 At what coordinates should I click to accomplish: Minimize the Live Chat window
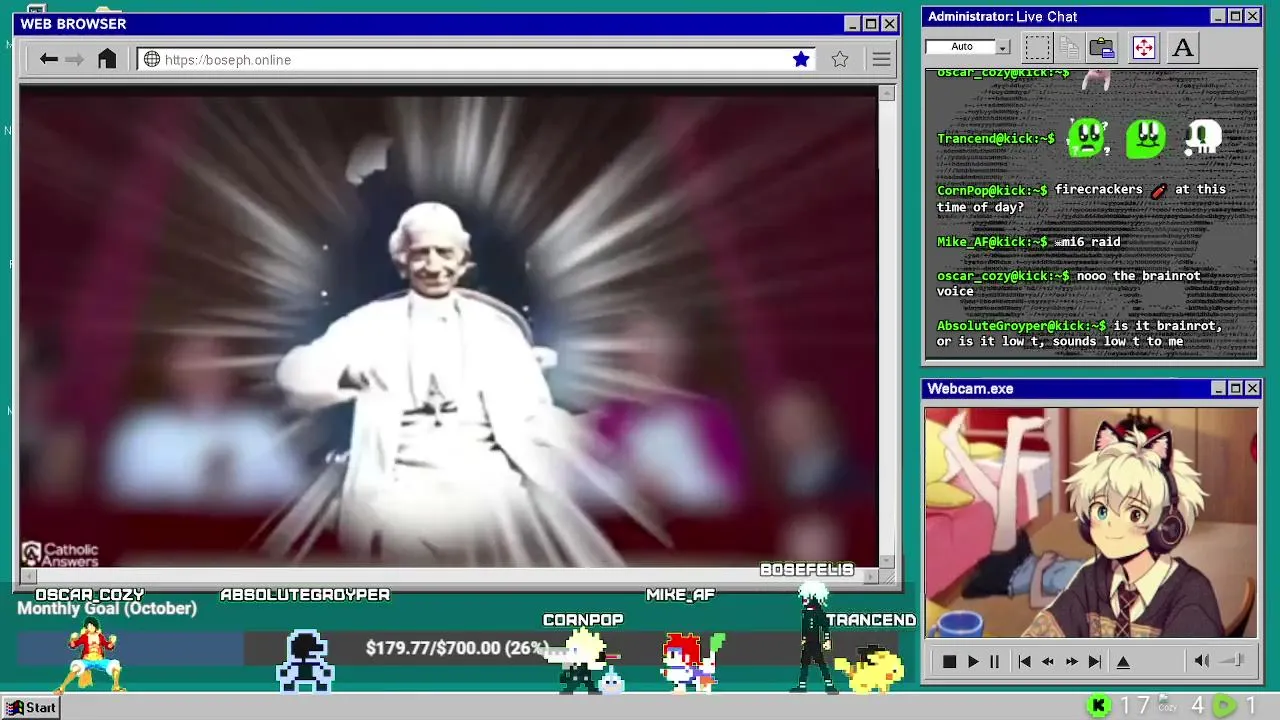(1218, 16)
